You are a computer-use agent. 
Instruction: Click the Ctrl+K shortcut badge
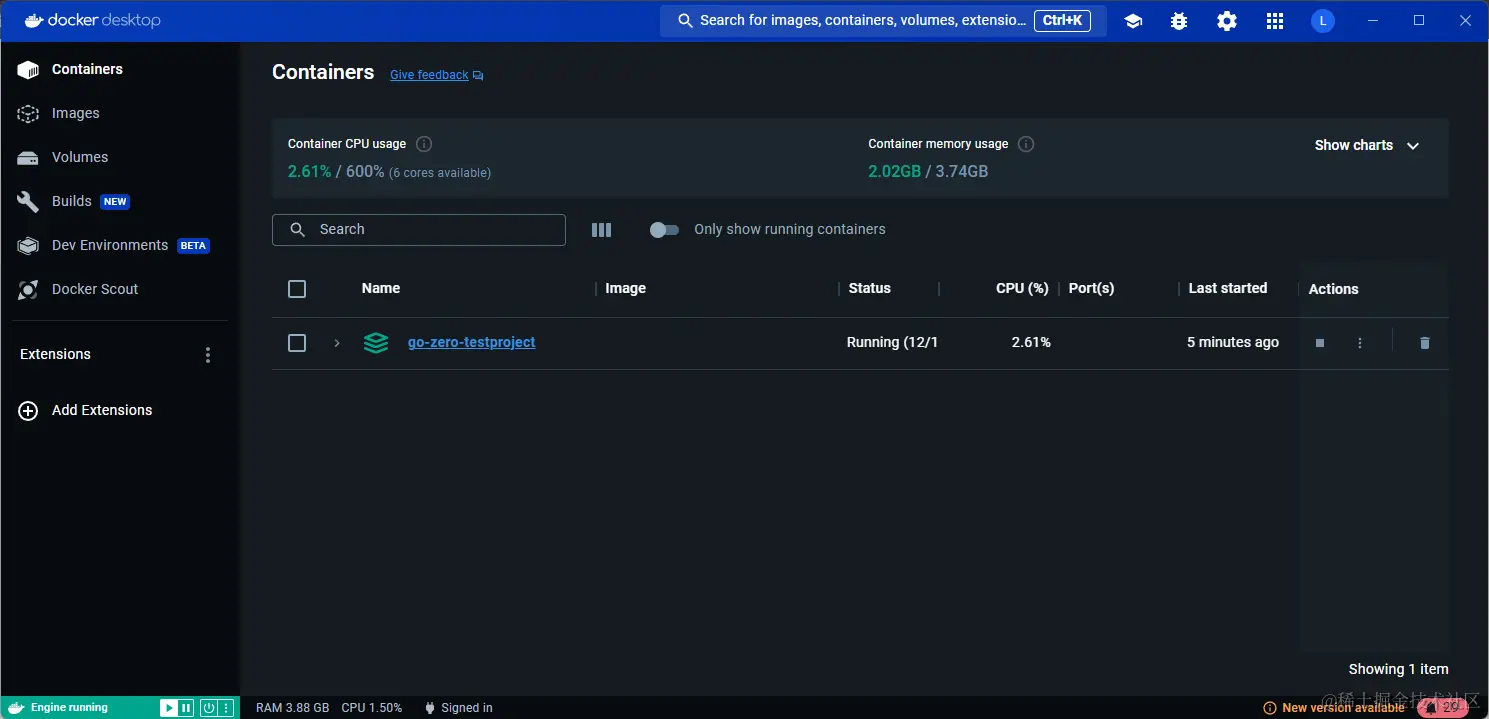1062,21
